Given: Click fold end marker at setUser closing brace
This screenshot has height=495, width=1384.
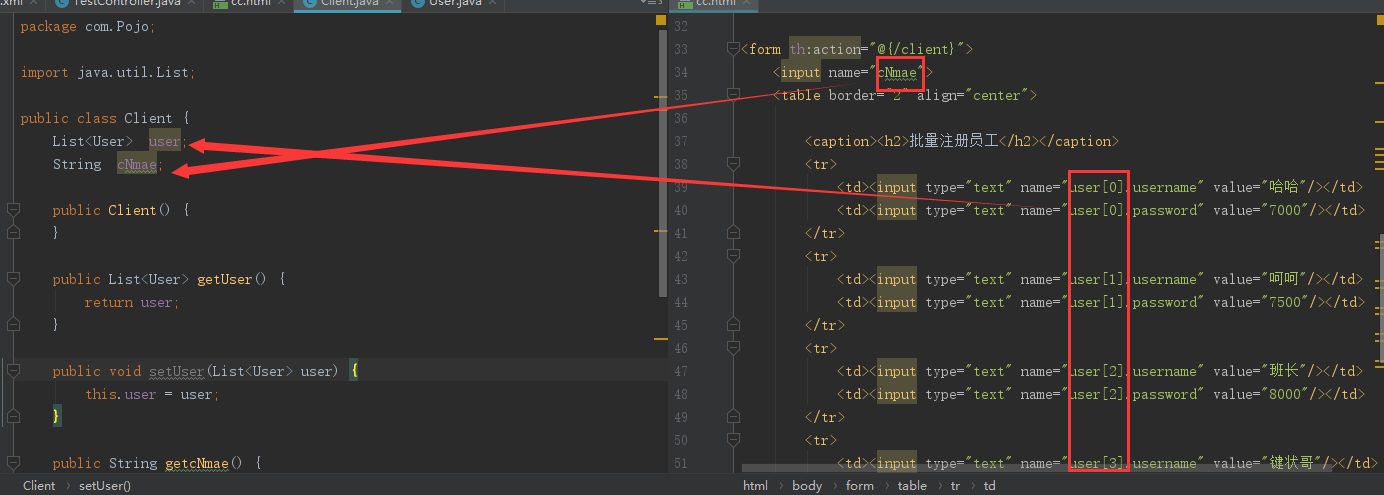Looking at the screenshot, I should pyautogui.click(x=13, y=416).
